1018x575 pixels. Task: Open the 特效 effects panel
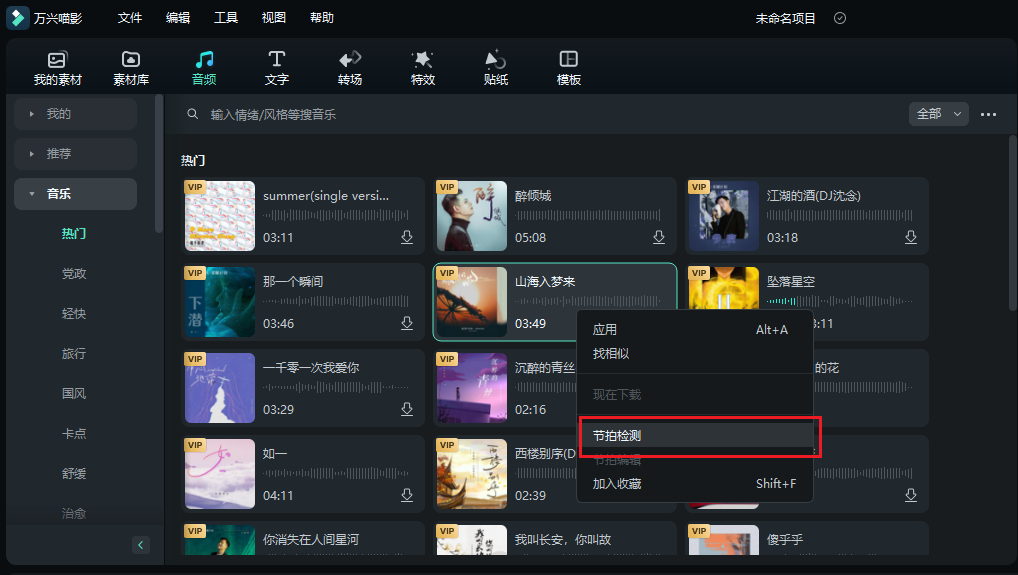coord(423,69)
